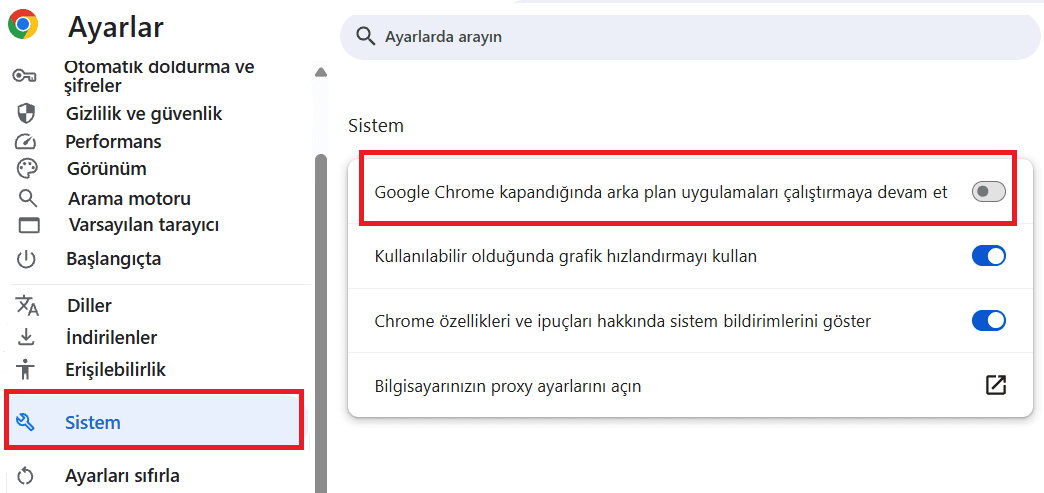Select Arama motoru in sidebar
Image resolution: width=1044 pixels, height=493 pixels.
[x=129, y=199]
